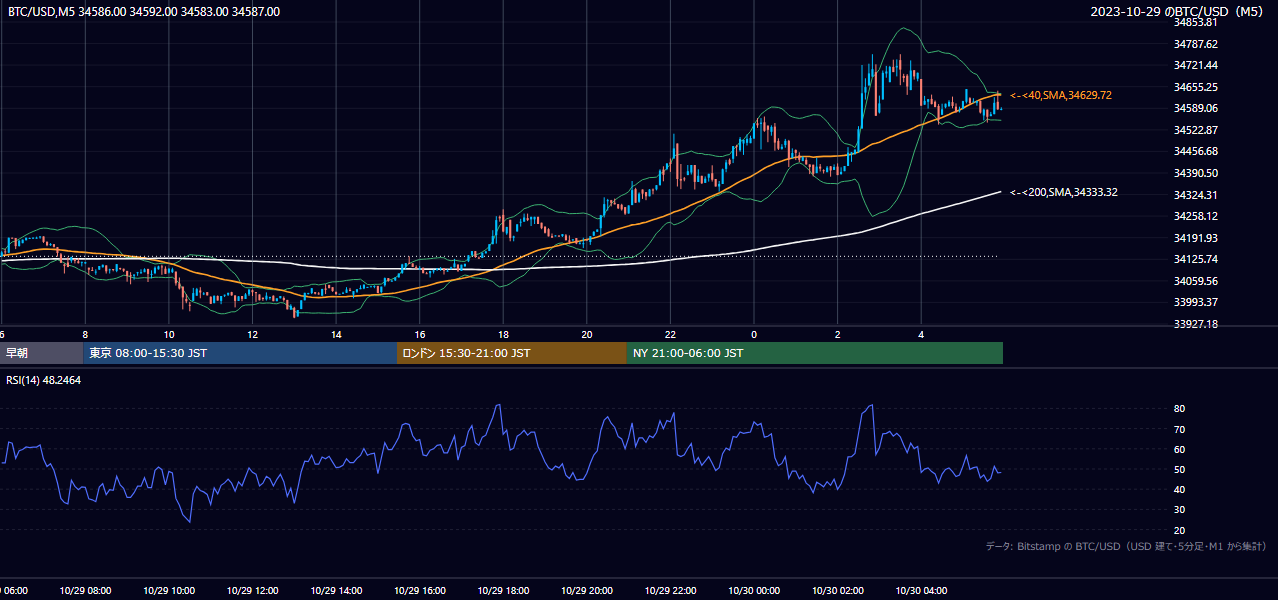Select the NY 21:00-06:00 JST session bar
Screen dimensions: 1278x600
815,353
